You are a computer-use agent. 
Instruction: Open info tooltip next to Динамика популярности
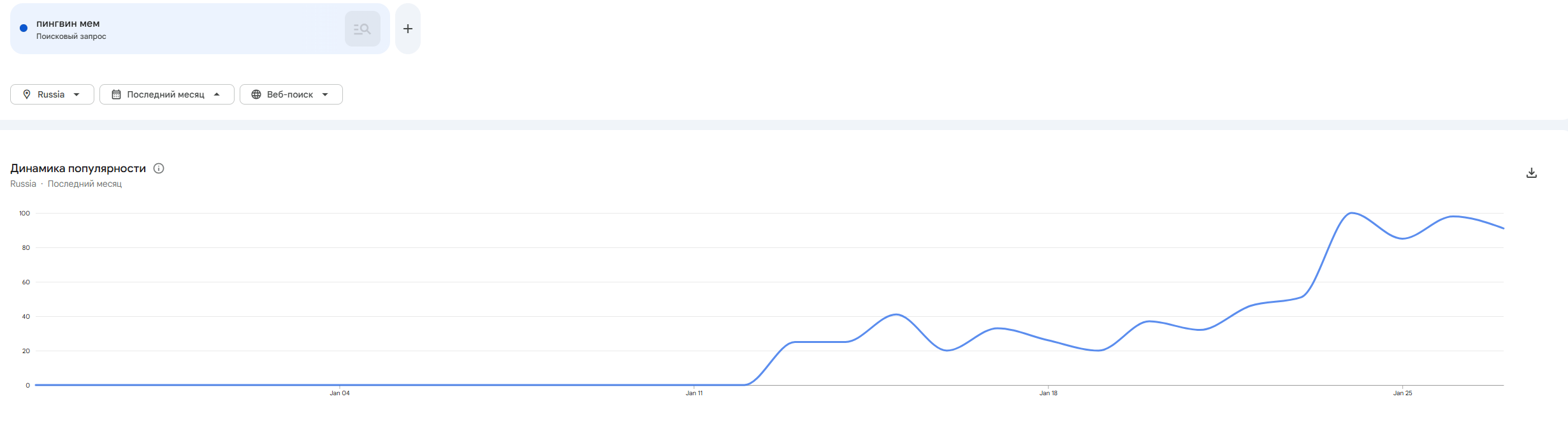pos(159,168)
